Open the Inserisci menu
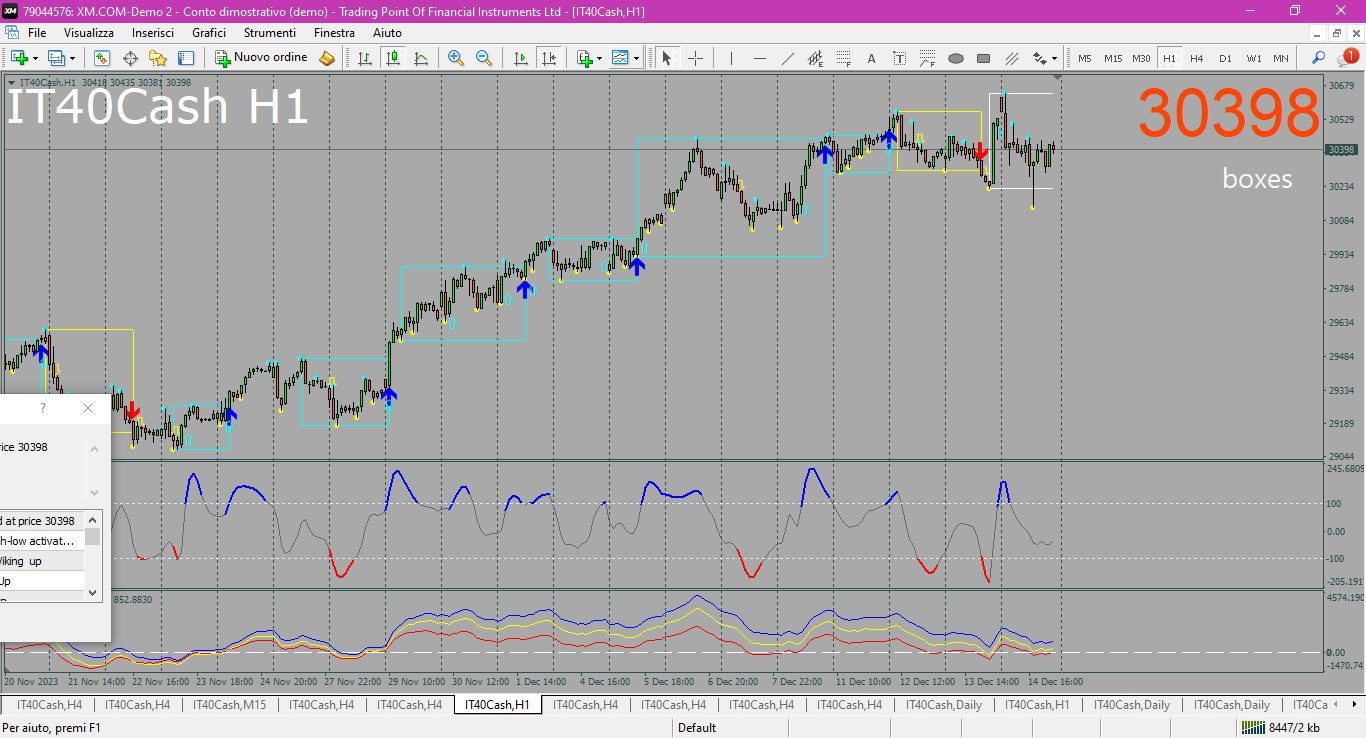 tap(153, 33)
